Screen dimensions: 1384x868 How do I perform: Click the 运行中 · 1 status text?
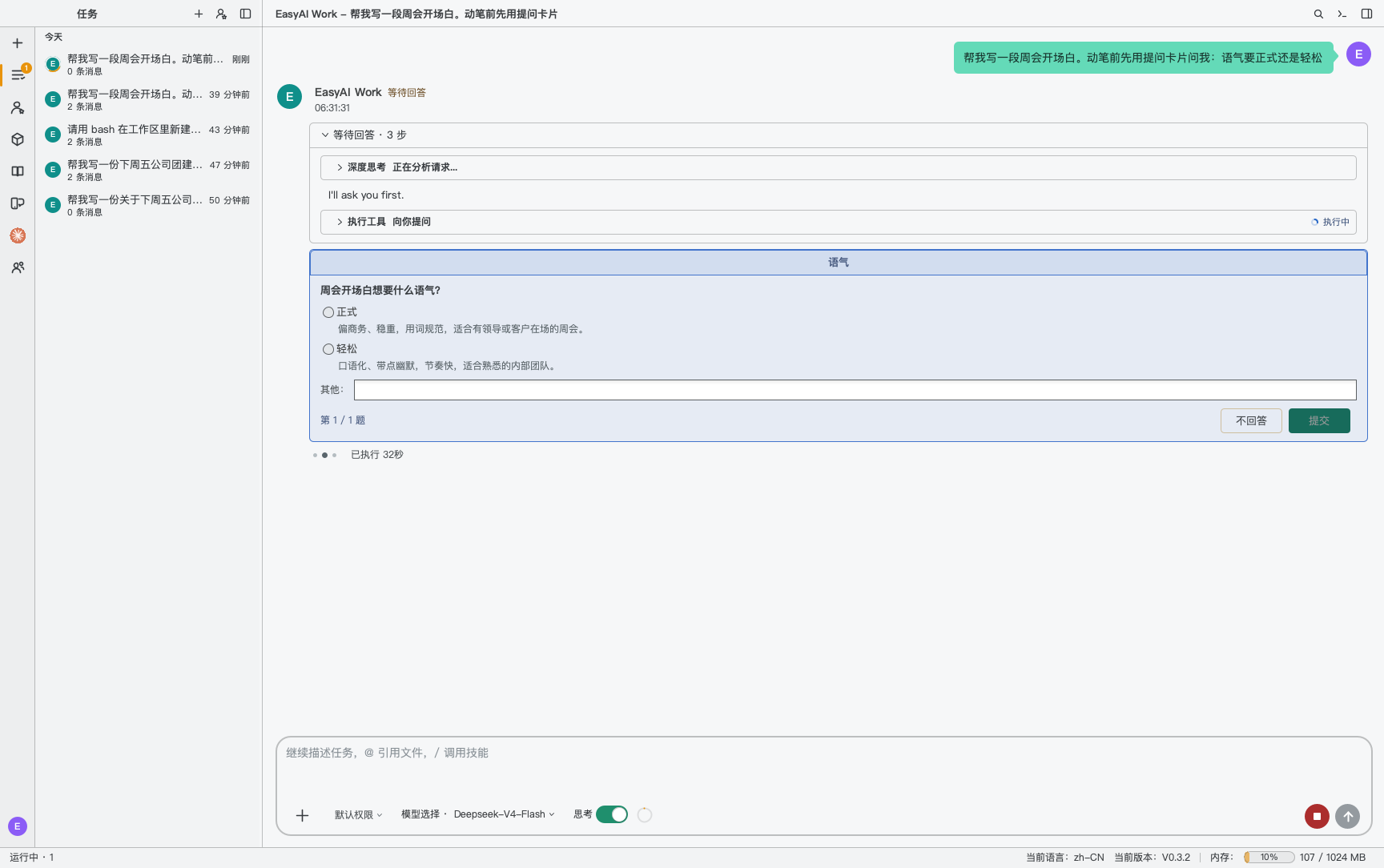32,857
